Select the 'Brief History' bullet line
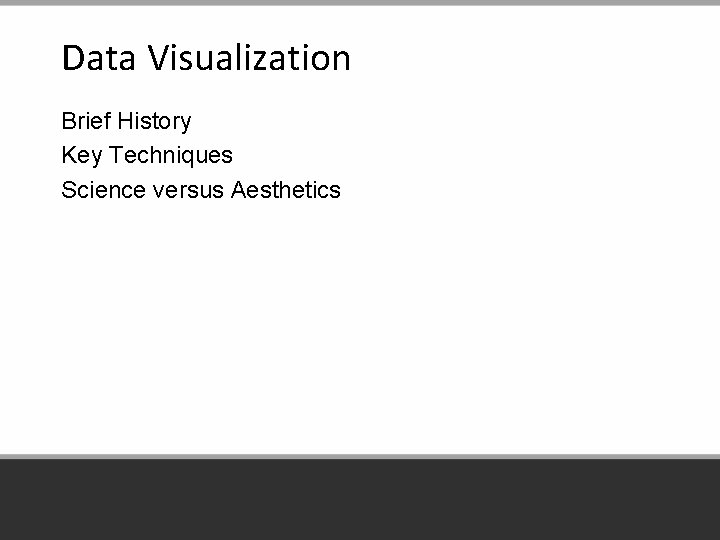 (126, 122)
